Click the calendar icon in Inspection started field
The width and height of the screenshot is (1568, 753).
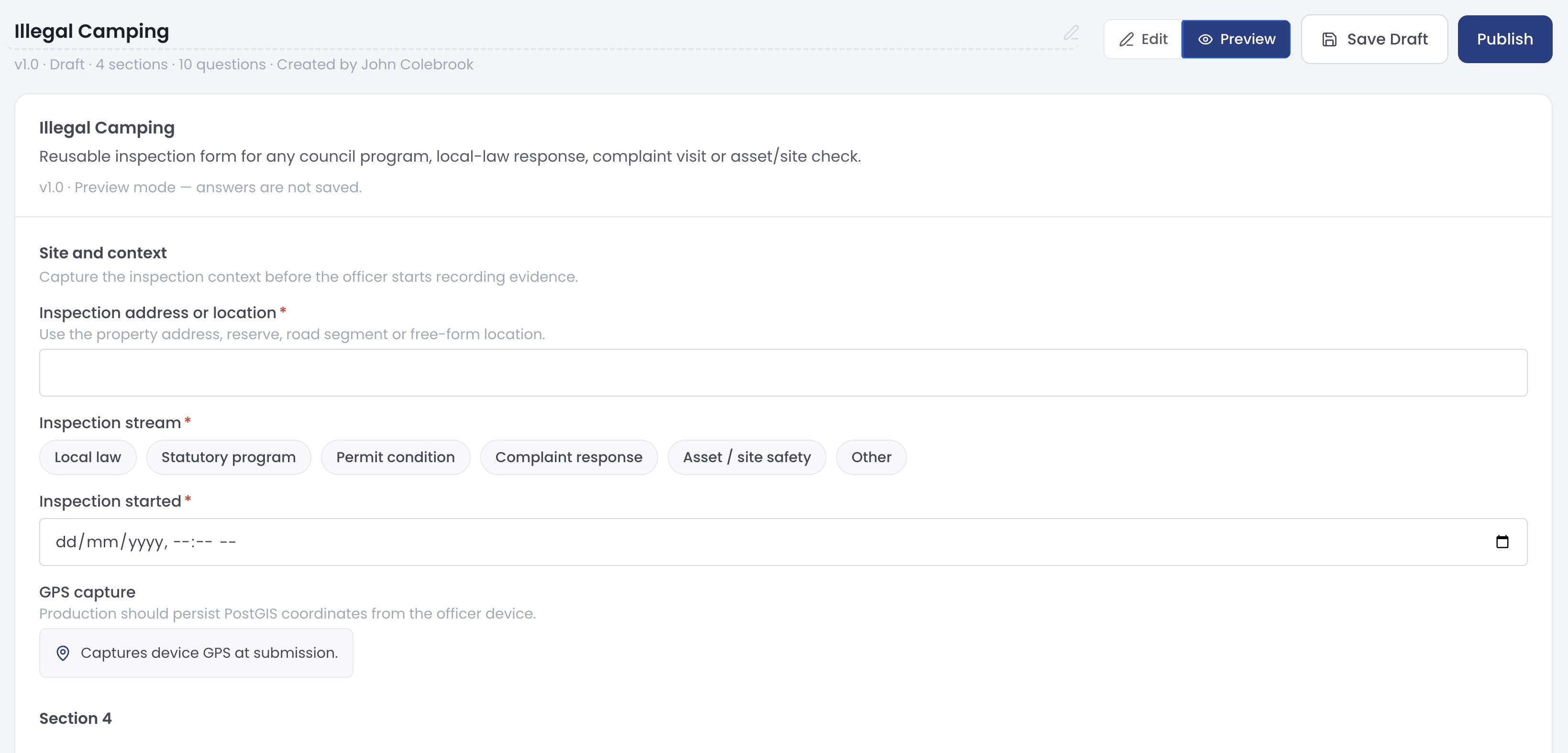1502,542
